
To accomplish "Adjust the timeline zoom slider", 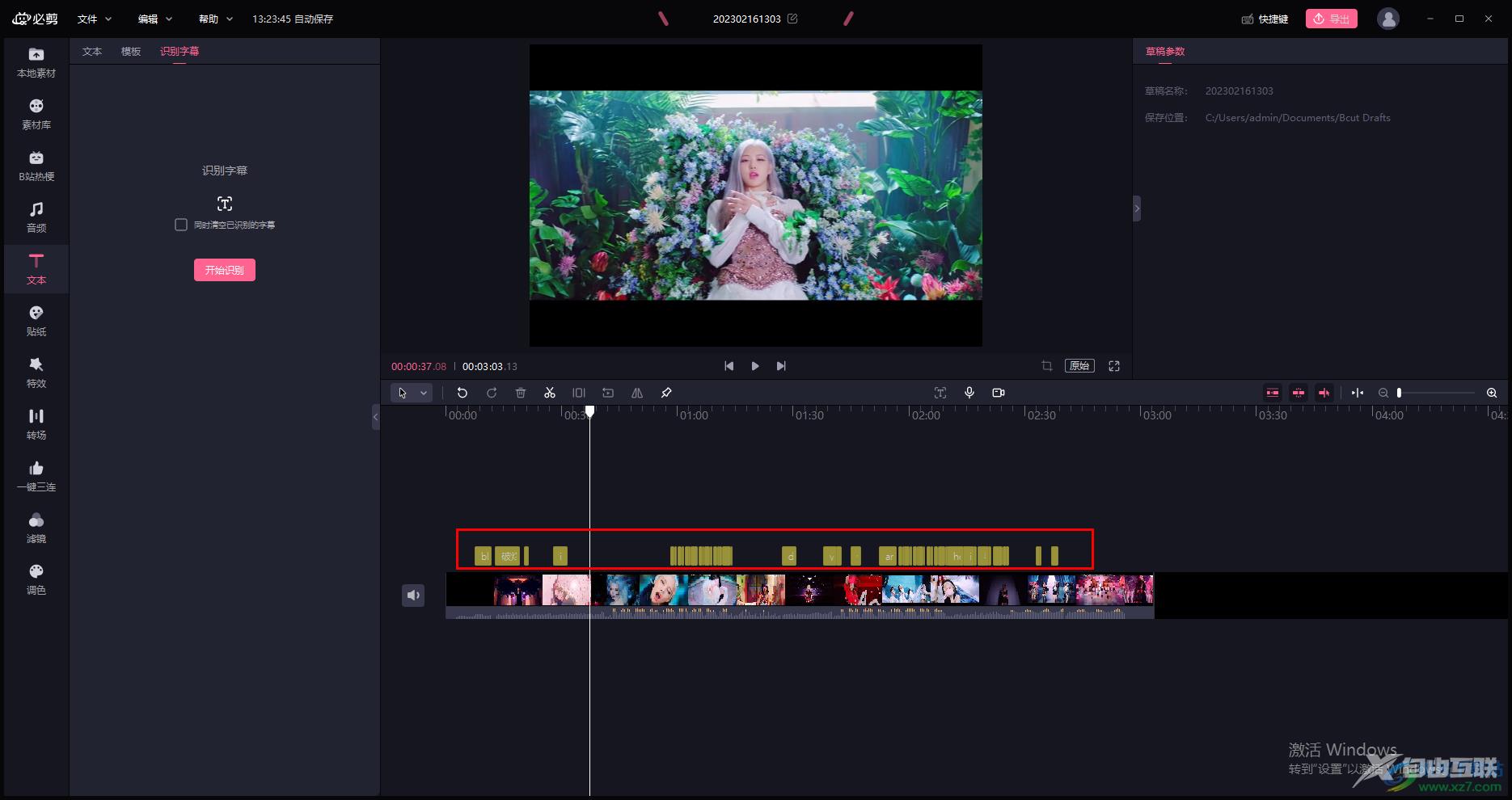I will (1436, 393).
